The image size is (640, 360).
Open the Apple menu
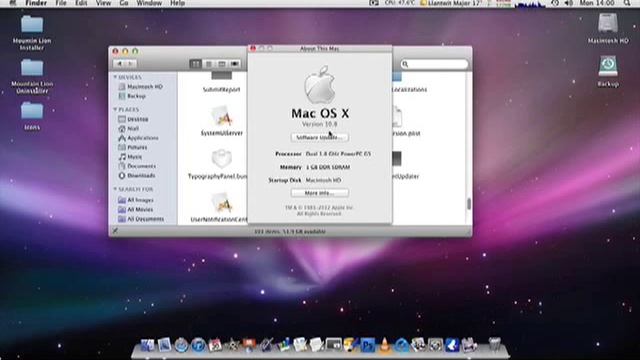[13, 3]
